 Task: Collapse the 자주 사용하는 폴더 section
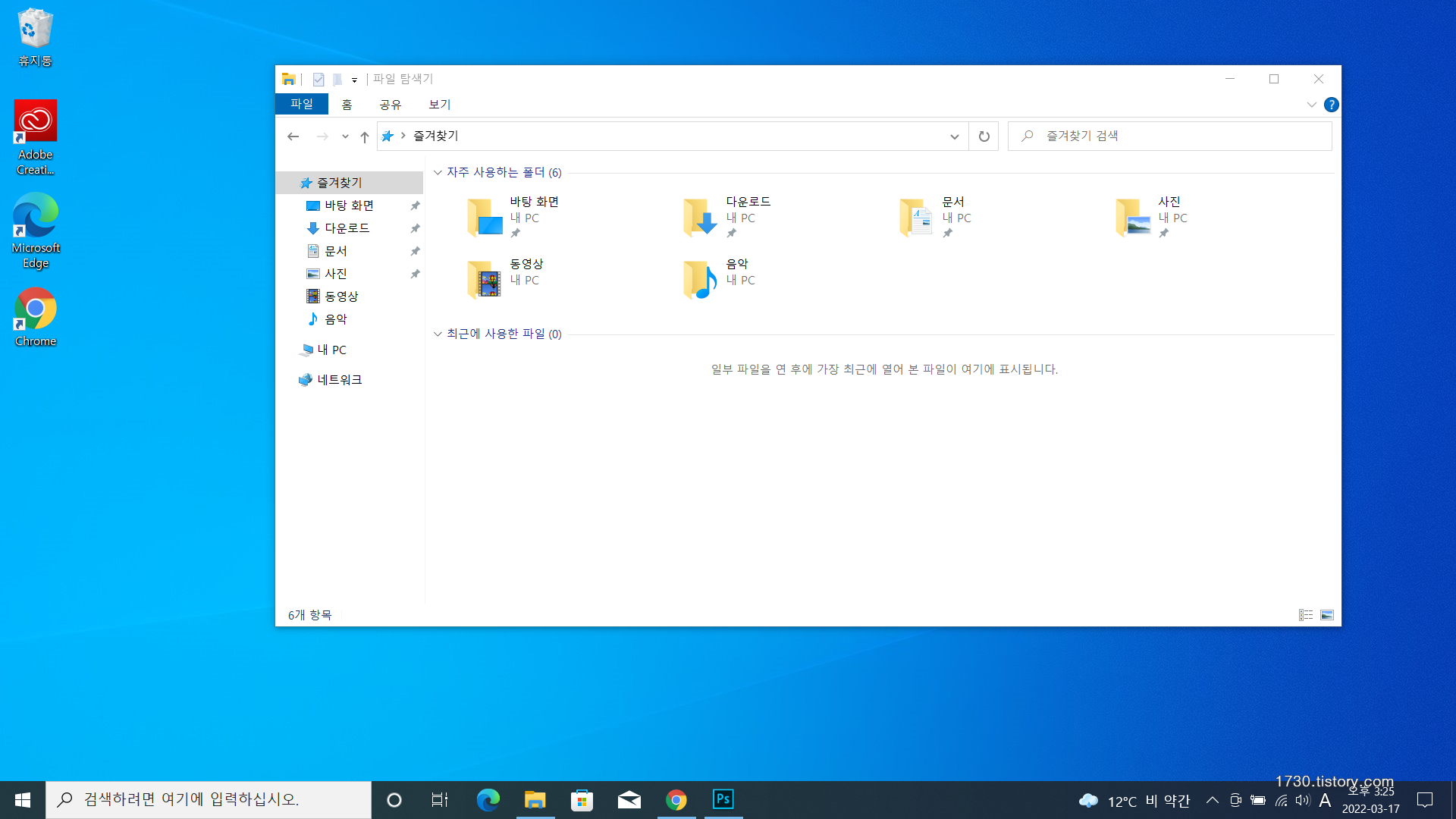tap(438, 173)
